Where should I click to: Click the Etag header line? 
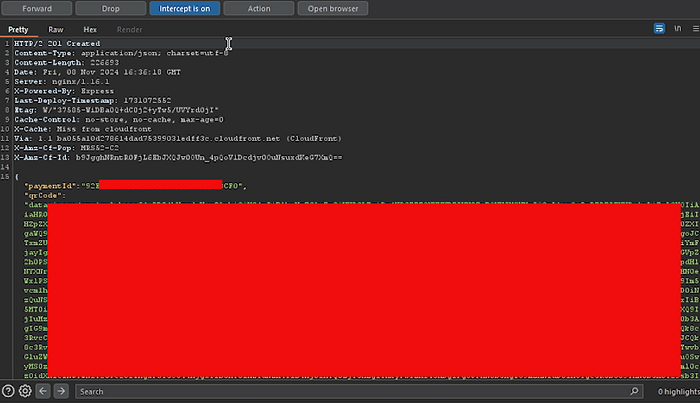(117, 110)
